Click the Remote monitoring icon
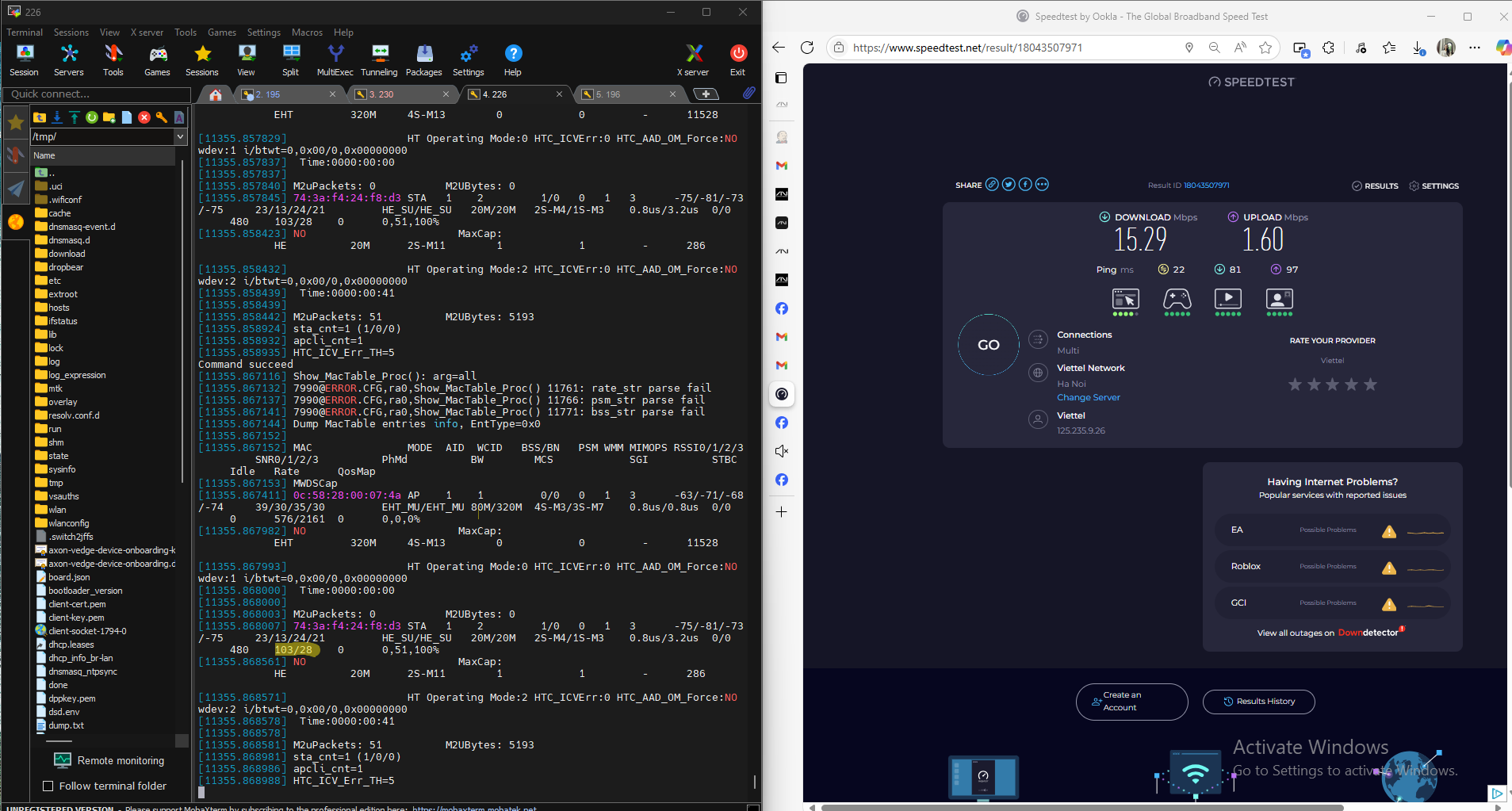Image resolution: width=1512 pixels, height=811 pixels. coord(63,760)
